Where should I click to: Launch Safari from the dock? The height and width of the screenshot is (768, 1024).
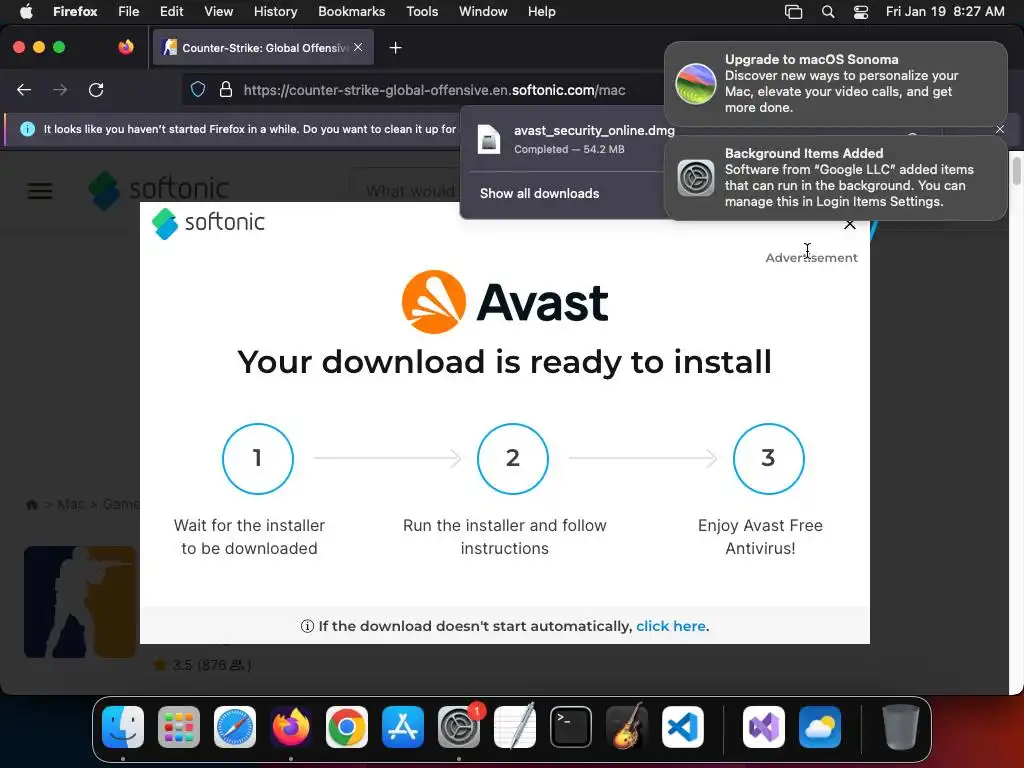point(235,727)
